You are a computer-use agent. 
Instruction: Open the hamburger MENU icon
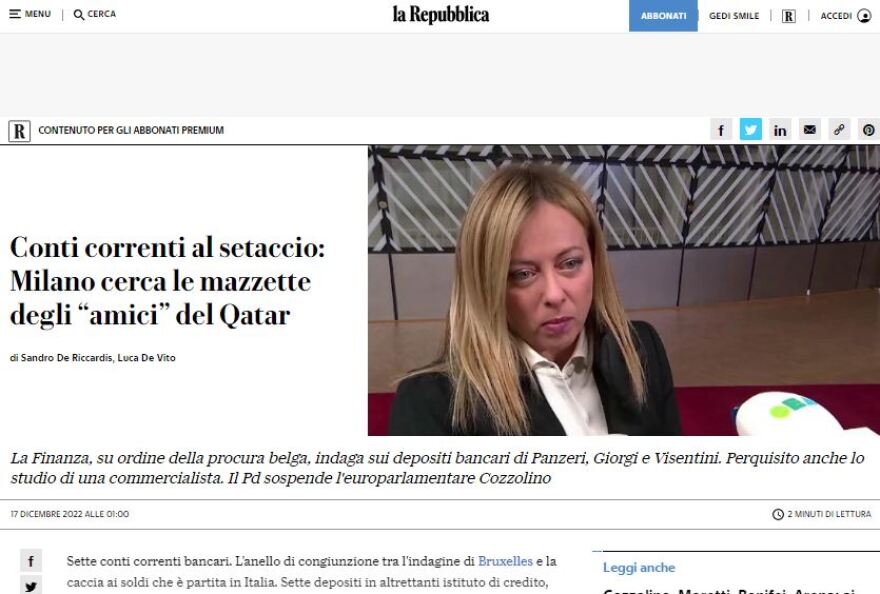coord(15,14)
